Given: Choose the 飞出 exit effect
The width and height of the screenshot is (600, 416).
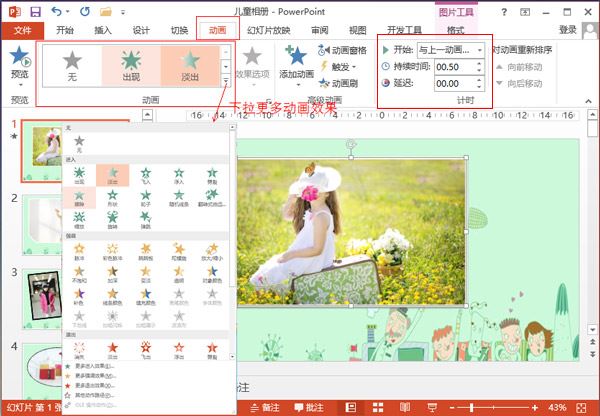Looking at the screenshot, I should (x=146, y=351).
